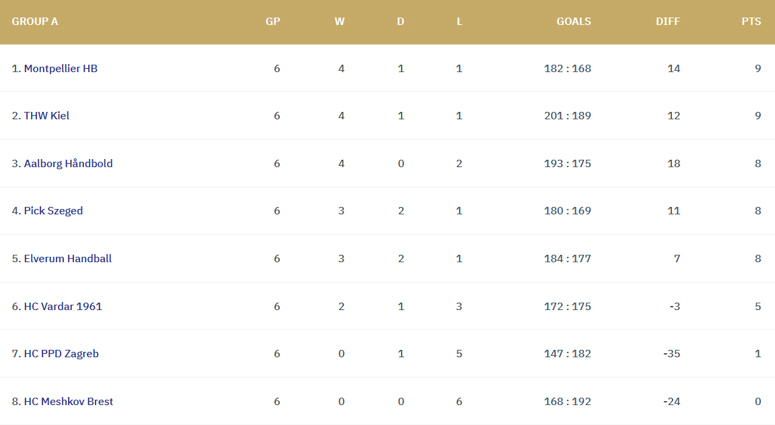This screenshot has width=775, height=425.
Task: Click Montpellier HB goals 182 : 168
Action: point(567,69)
